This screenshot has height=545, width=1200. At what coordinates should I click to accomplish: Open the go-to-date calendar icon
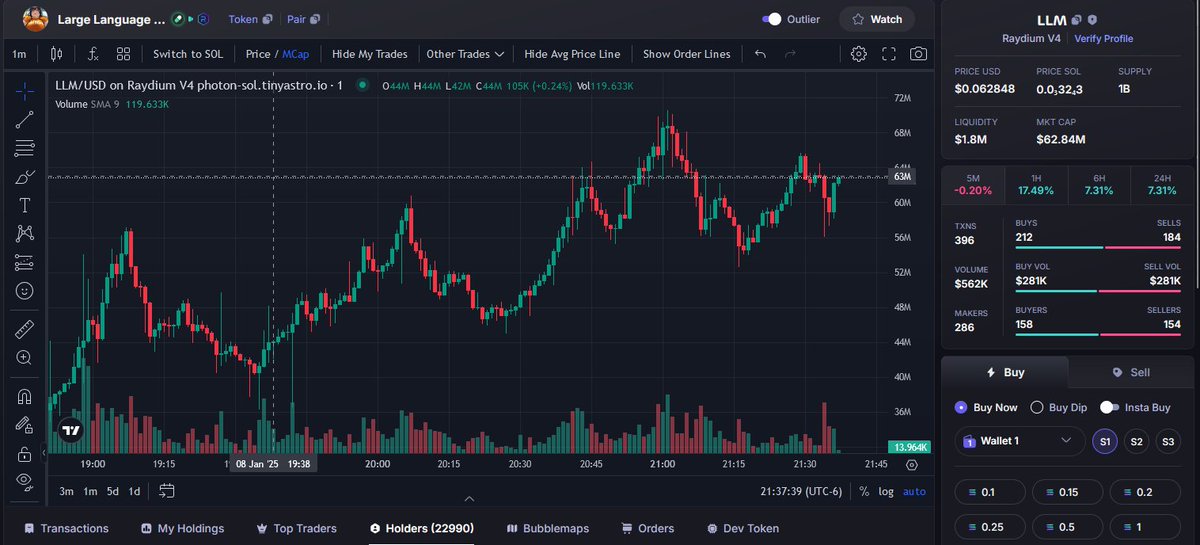tap(167, 491)
